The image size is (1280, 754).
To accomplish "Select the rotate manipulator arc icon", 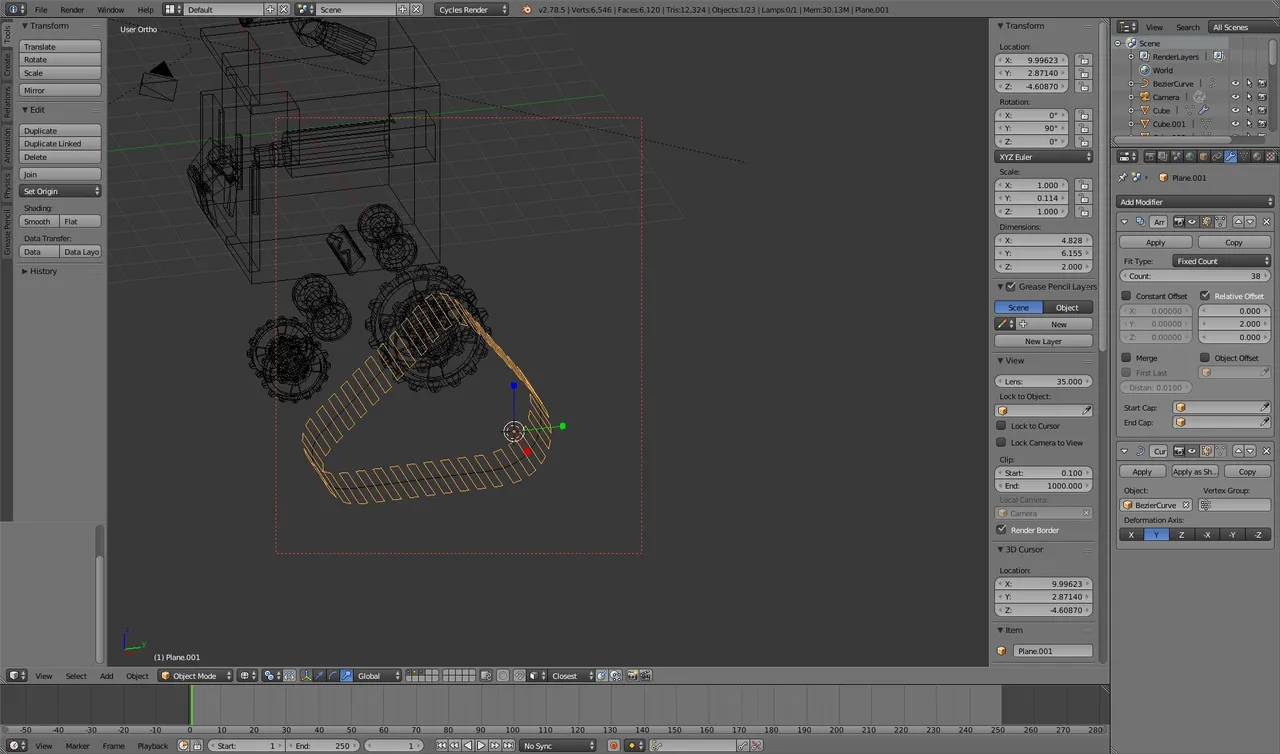I will tap(333, 676).
